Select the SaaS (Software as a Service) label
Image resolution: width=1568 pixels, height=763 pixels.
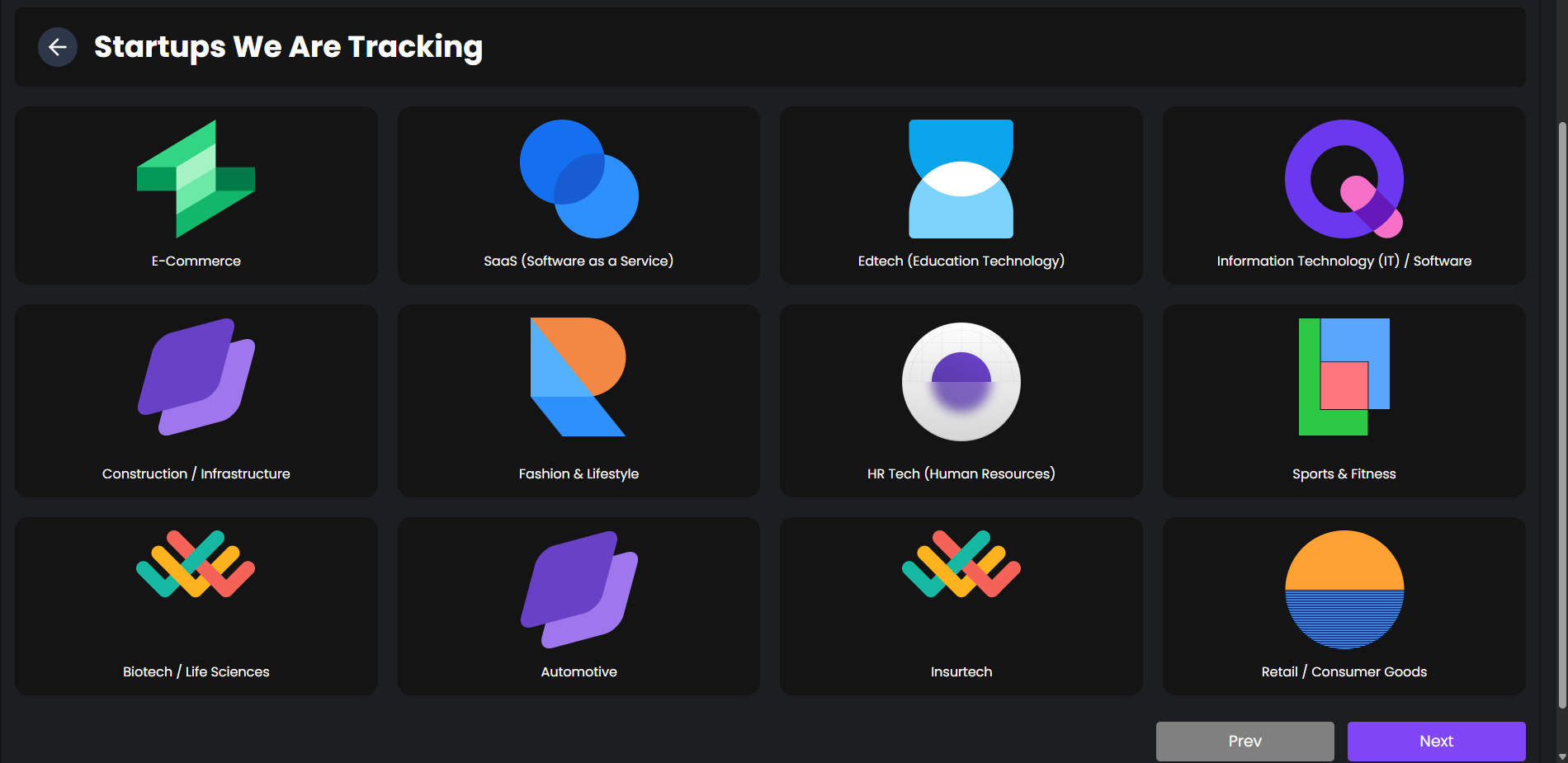point(579,261)
